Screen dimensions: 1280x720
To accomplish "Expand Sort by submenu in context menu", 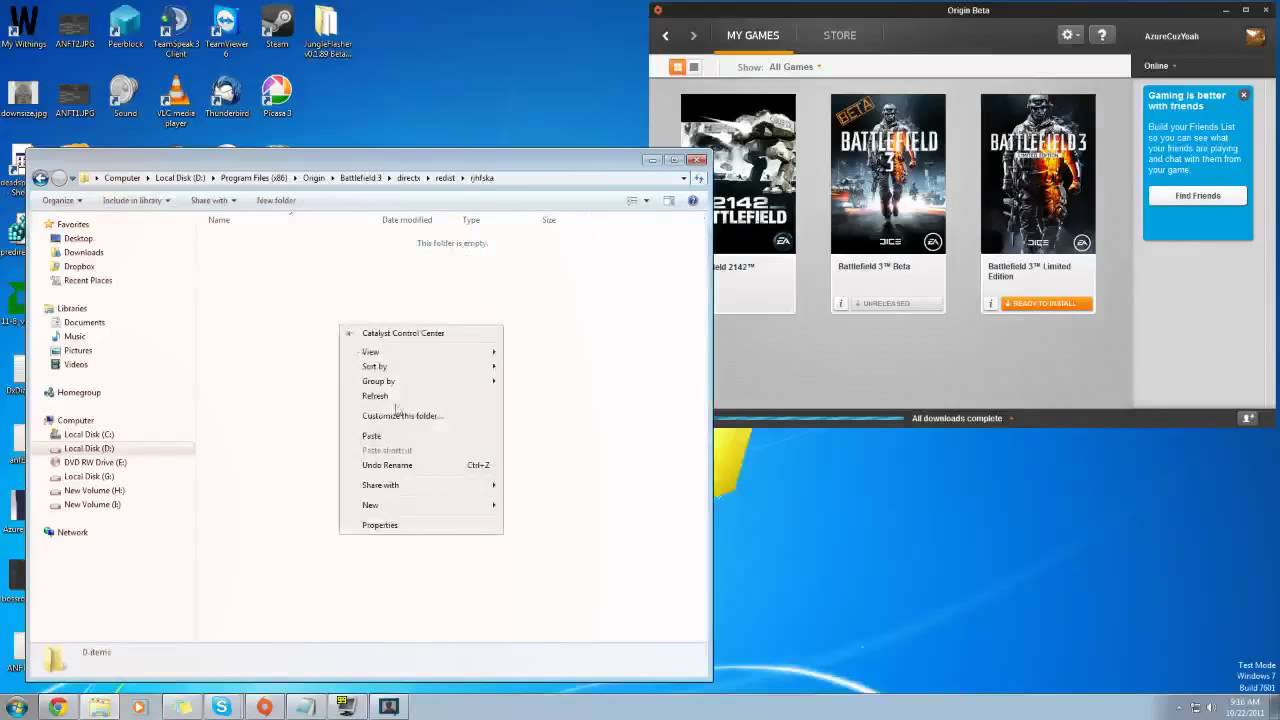I will (x=421, y=366).
